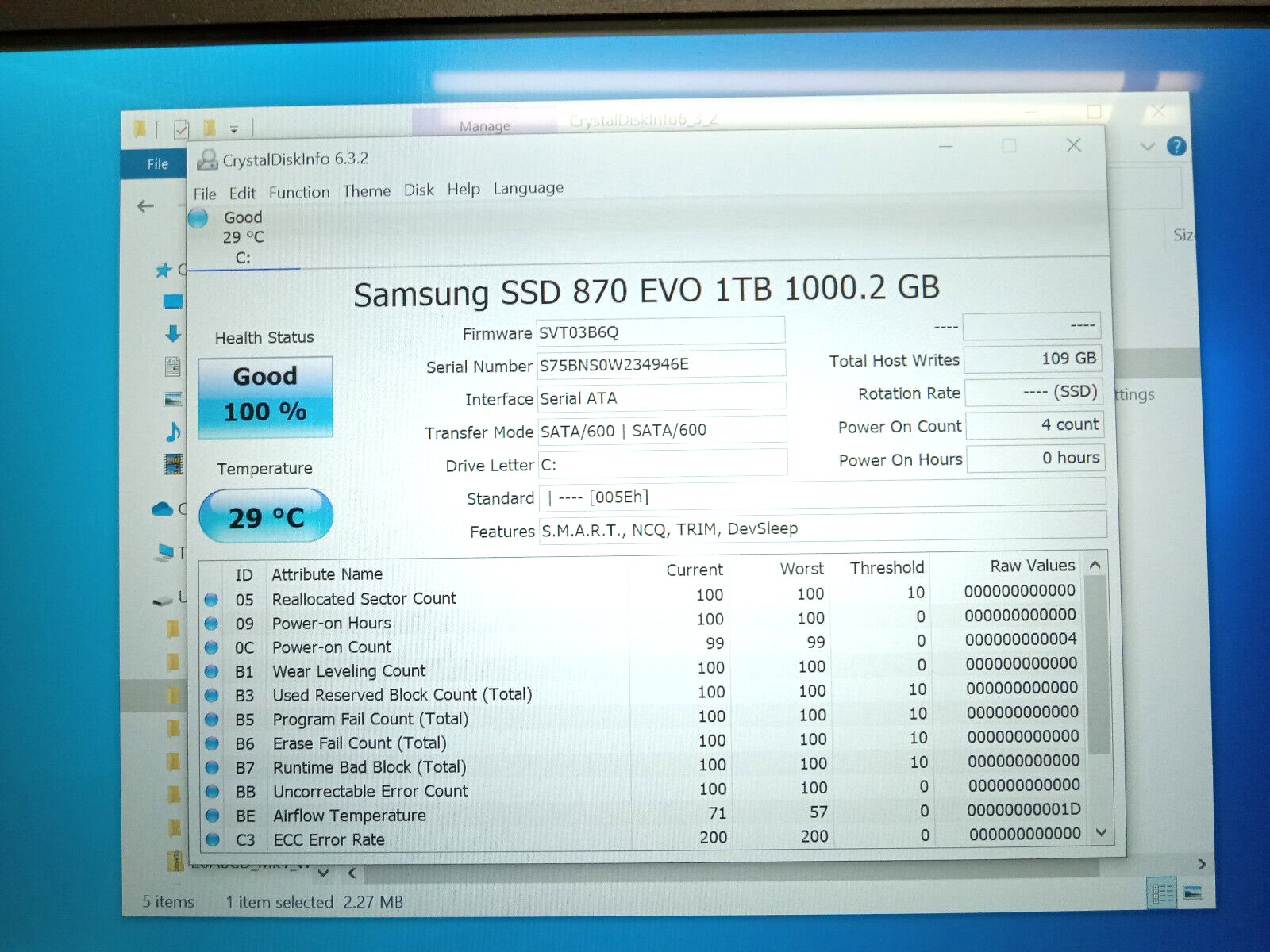Viewport: 1270px width, 952px height.
Task: Click the Quick access star icon in Explorer
Action: pos(164,271)
